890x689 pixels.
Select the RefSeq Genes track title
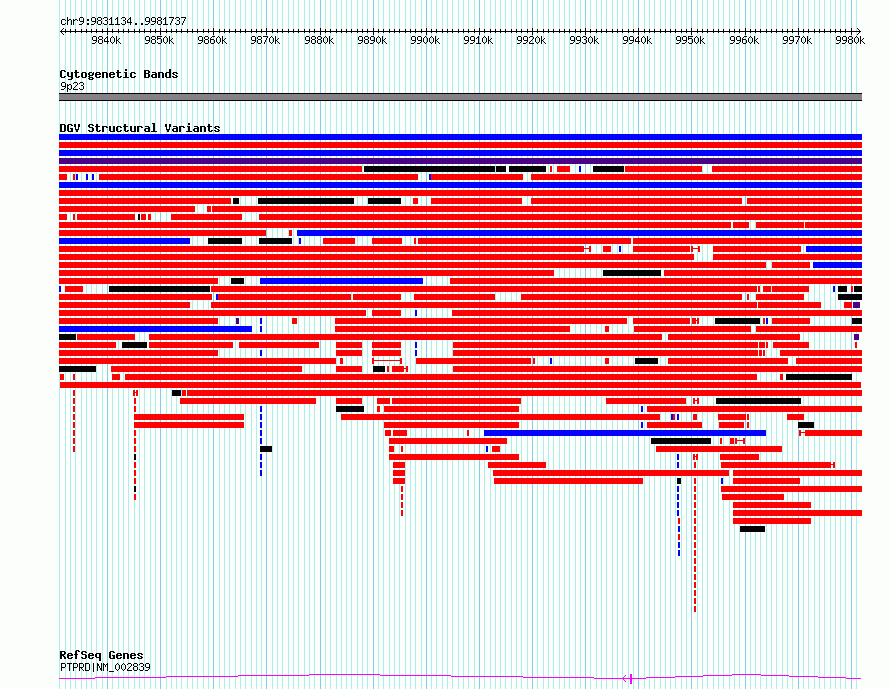click(x=101, y=655)
